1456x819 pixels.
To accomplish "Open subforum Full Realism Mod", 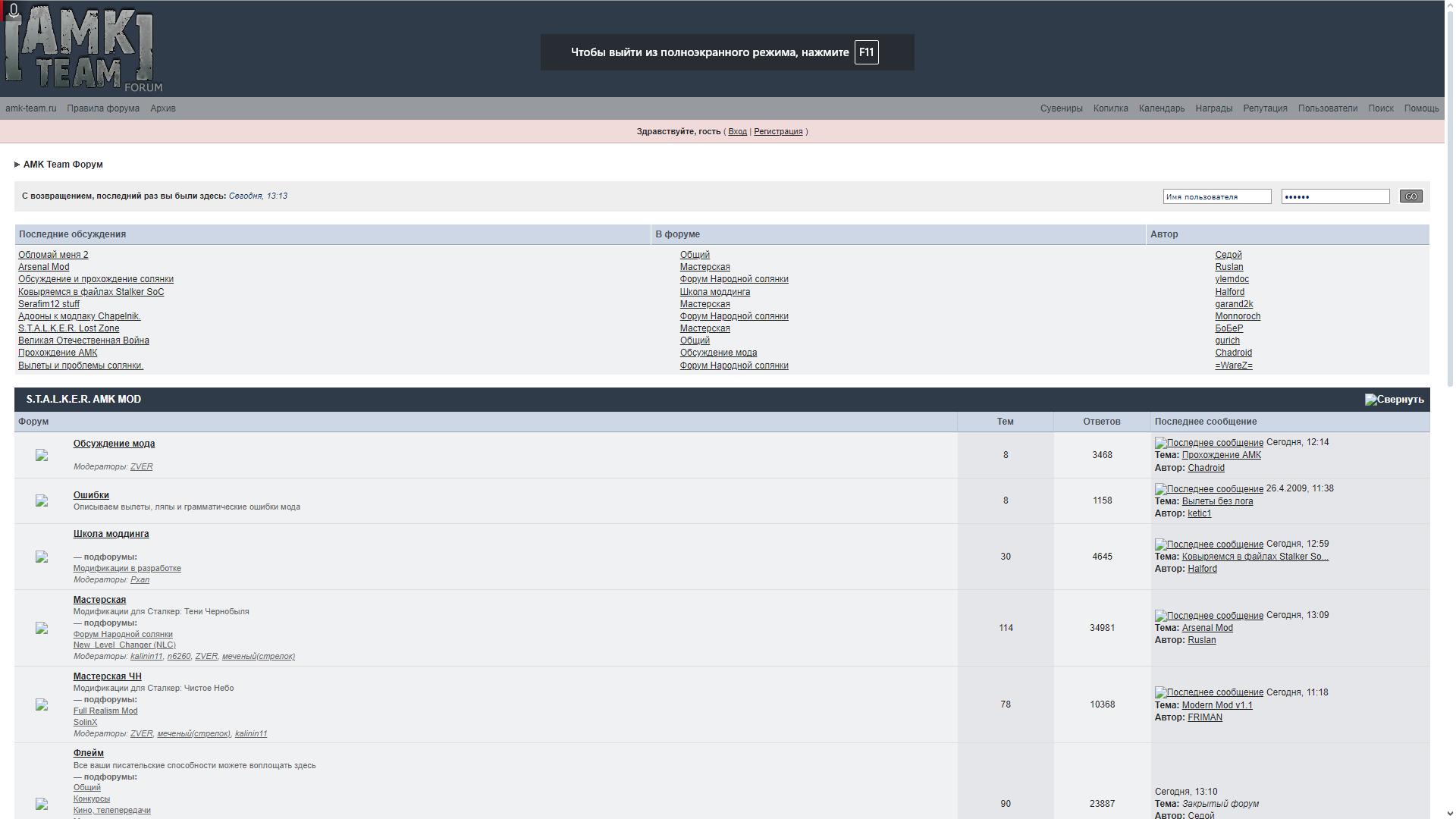I will click(x=105, y=711).
